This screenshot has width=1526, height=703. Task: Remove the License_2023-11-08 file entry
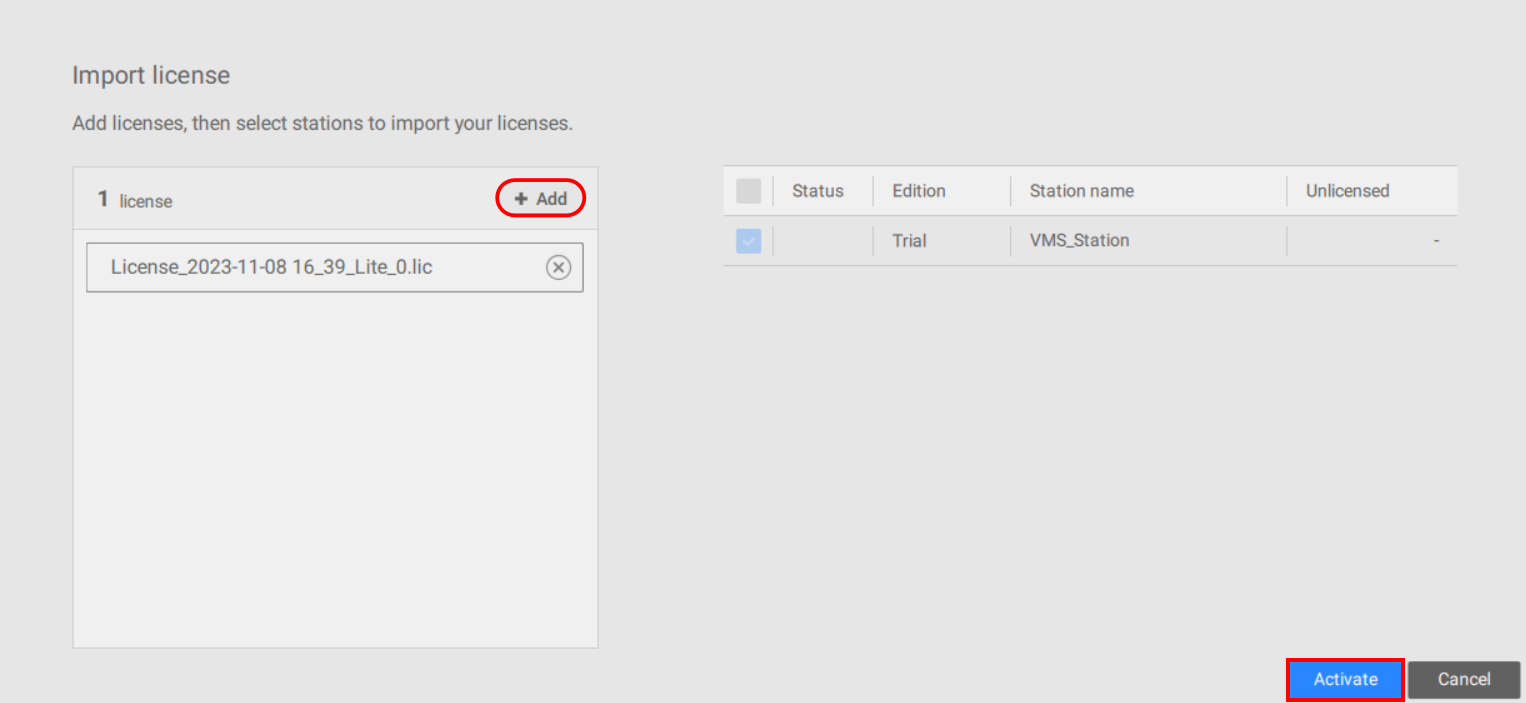point(558,267)
